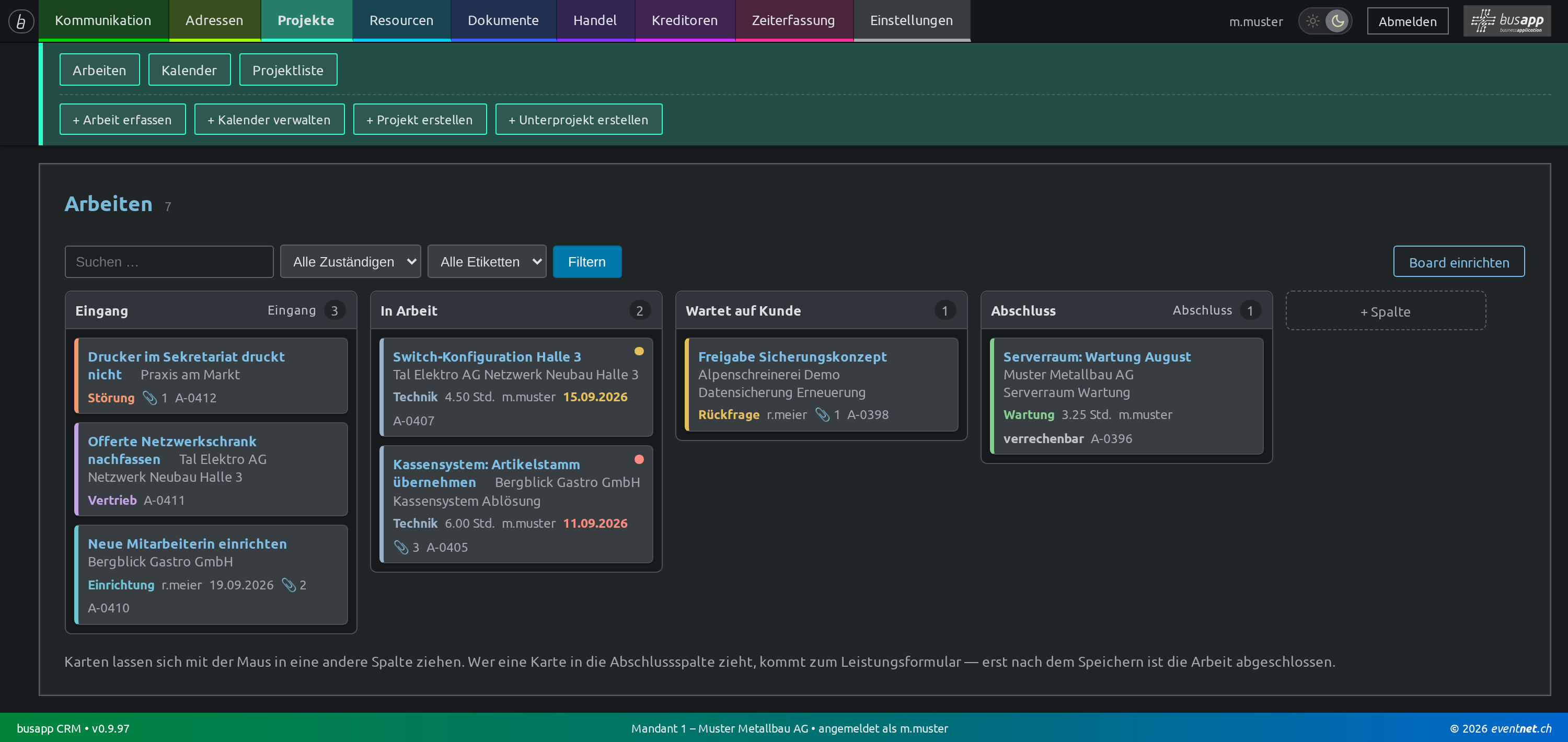The width and height of the screenshot is (1568, 742).
Task: Click yellow status dot on Switch-Konfiguration card
Action: point(639,351)
